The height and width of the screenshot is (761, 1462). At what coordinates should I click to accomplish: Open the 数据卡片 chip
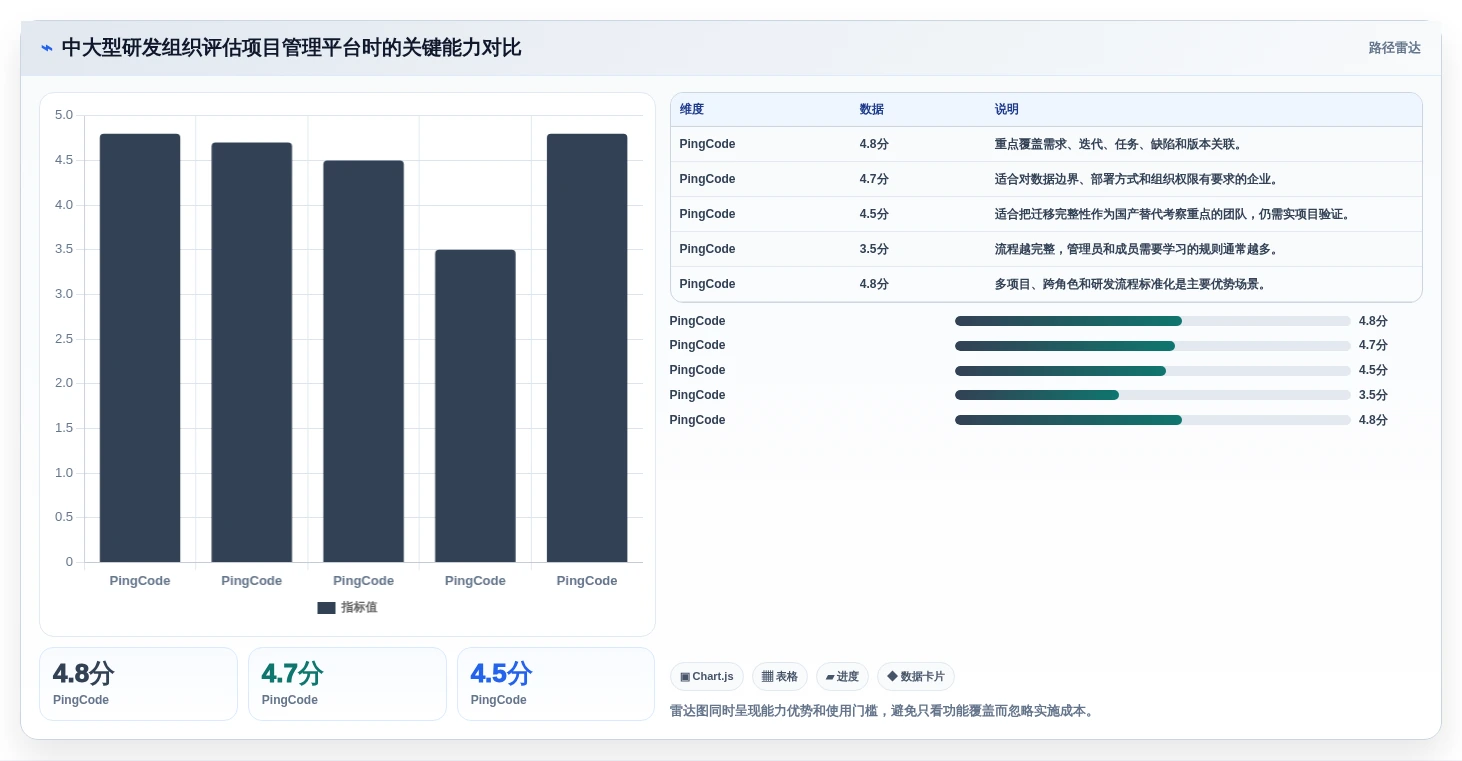click(x=916, y=677)
